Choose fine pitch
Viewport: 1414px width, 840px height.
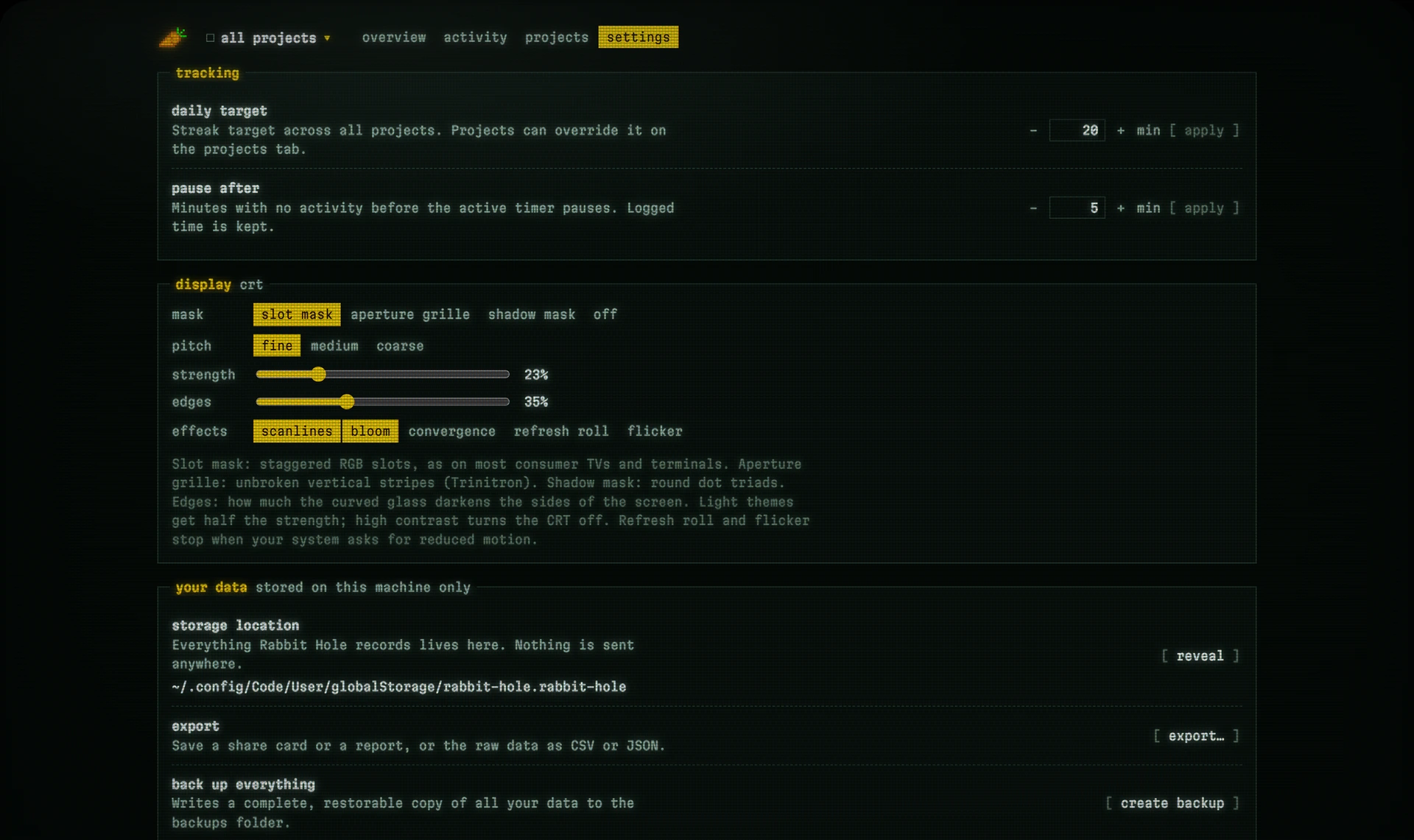[277, 346]
